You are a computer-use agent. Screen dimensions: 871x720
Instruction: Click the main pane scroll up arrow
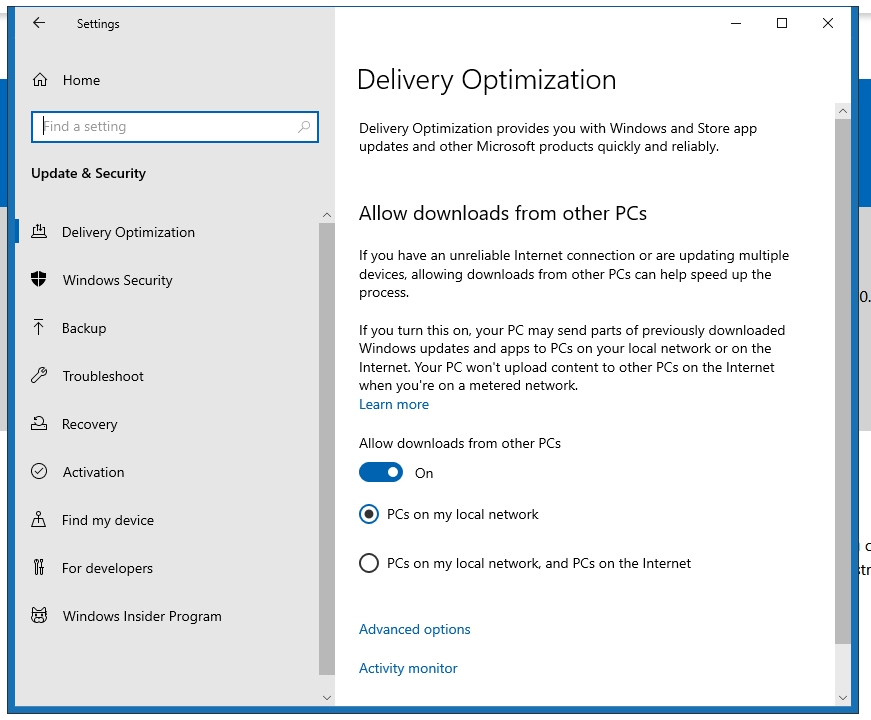click(x=843, y=111)
